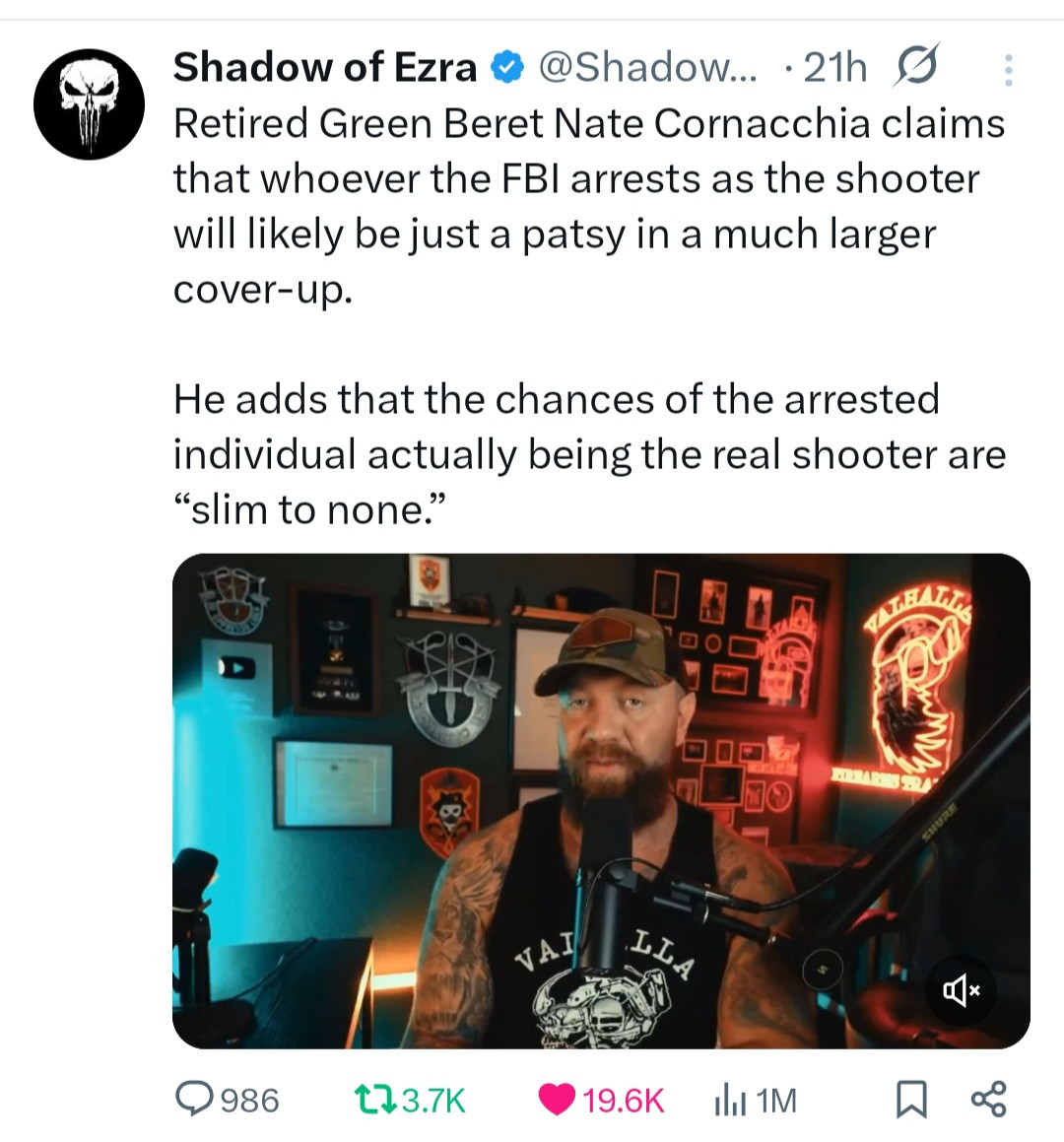Toggle the bookmark icon for this post
Screen dimensions: 1064x1142
[911, 1099]
